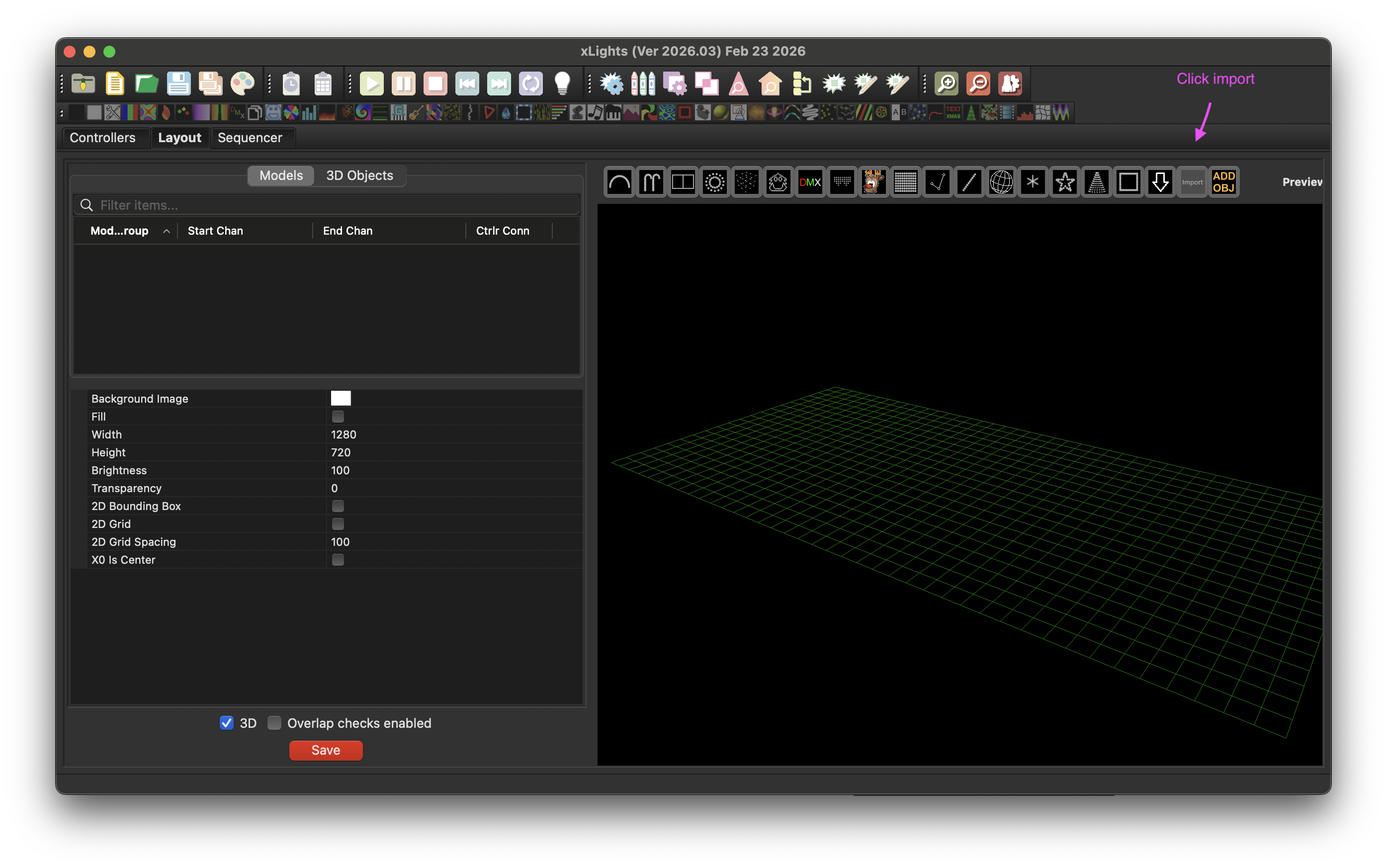Click the Save sequence floppy disk icon
Image resolution: width=1387 pixels, height=868 pixels.
[x=178, y=84]
